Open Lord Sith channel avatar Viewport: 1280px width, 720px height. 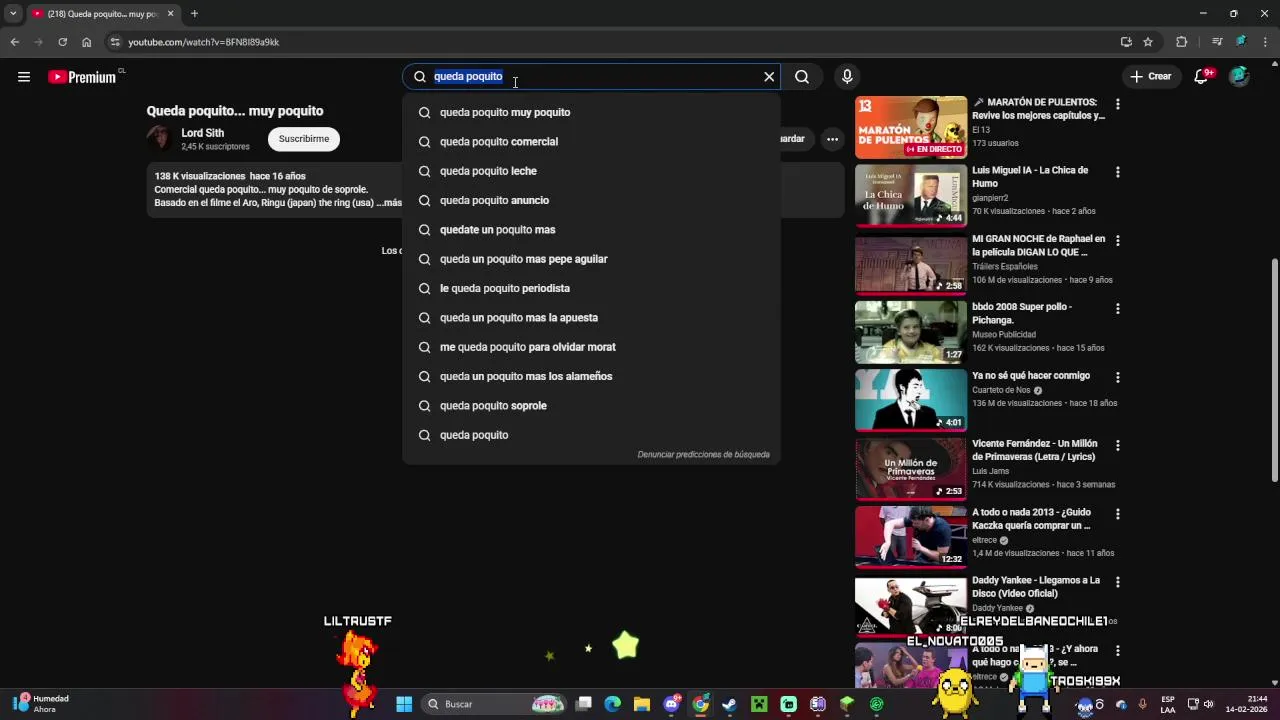160,138
